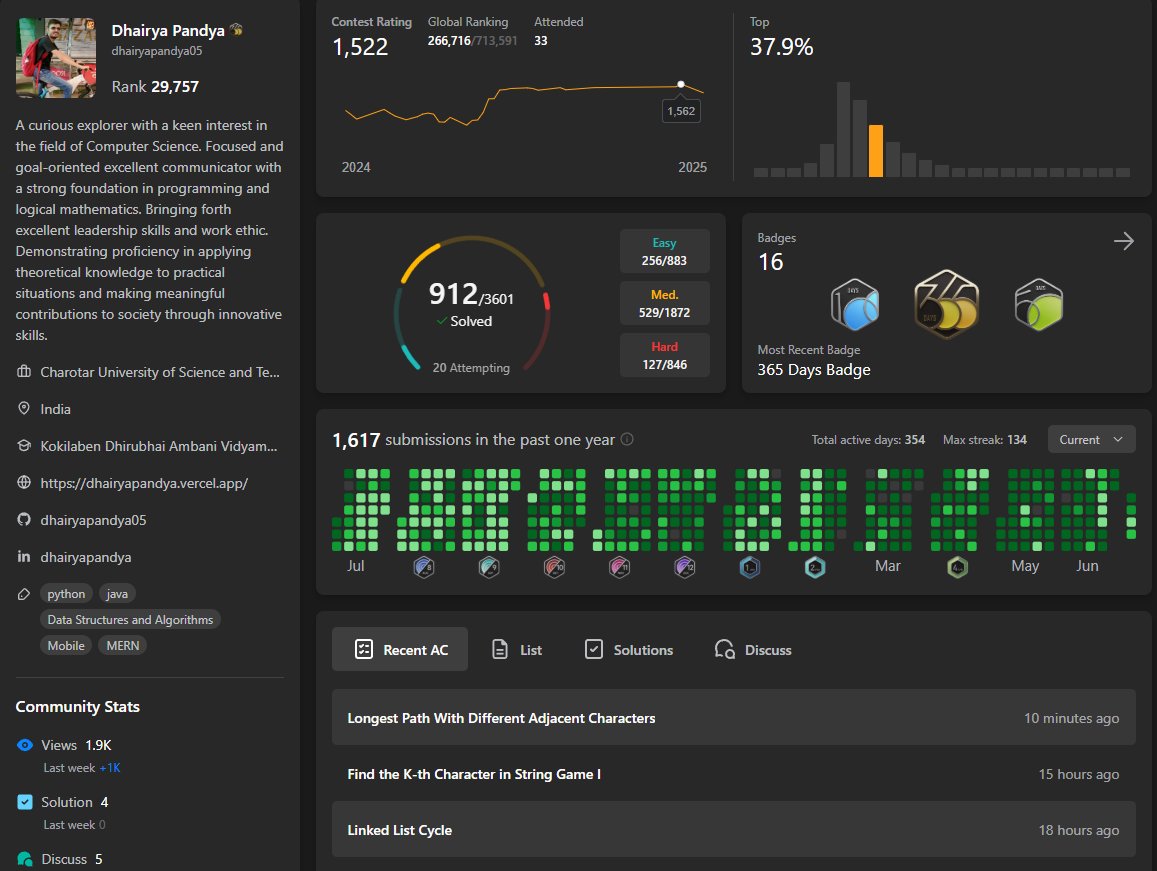
Task: Click the teal monthly badge labeled 2
Action: (x=815, y=567)
